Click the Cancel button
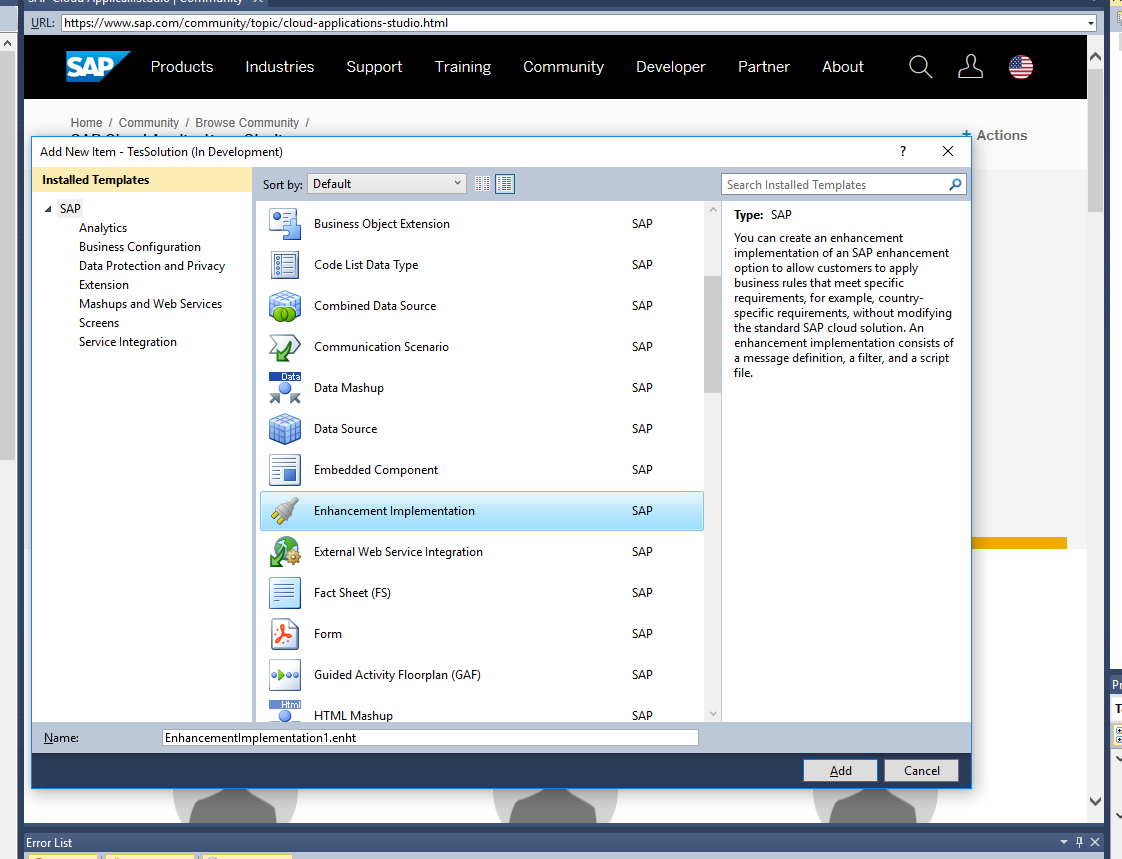The height and width of the screenshot is (859, 1122). tap(921, 770)
